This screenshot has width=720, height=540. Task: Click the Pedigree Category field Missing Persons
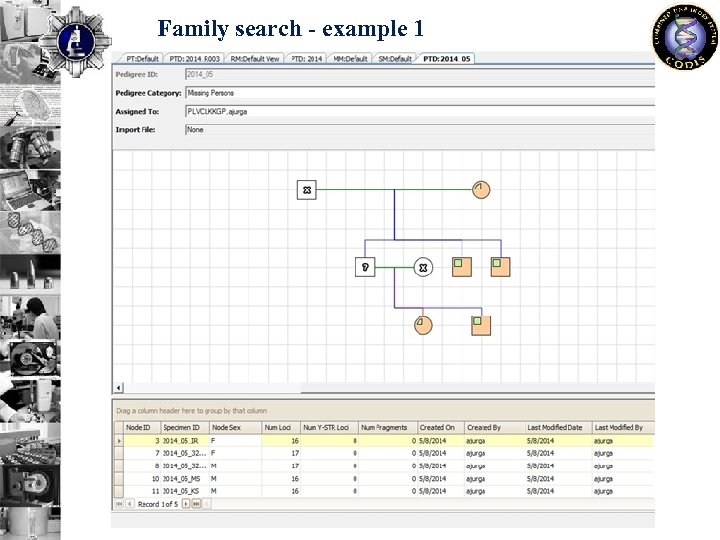tap(420, 93)
